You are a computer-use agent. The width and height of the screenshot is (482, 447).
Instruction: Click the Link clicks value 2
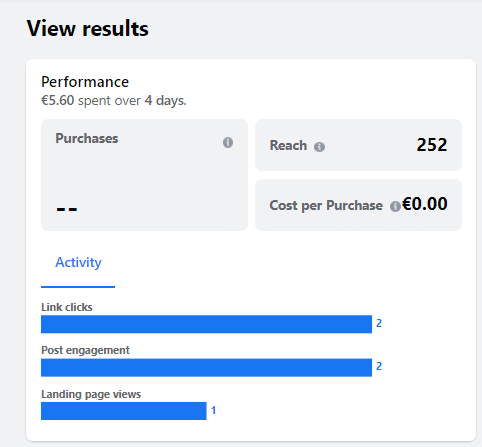[379, 323]
